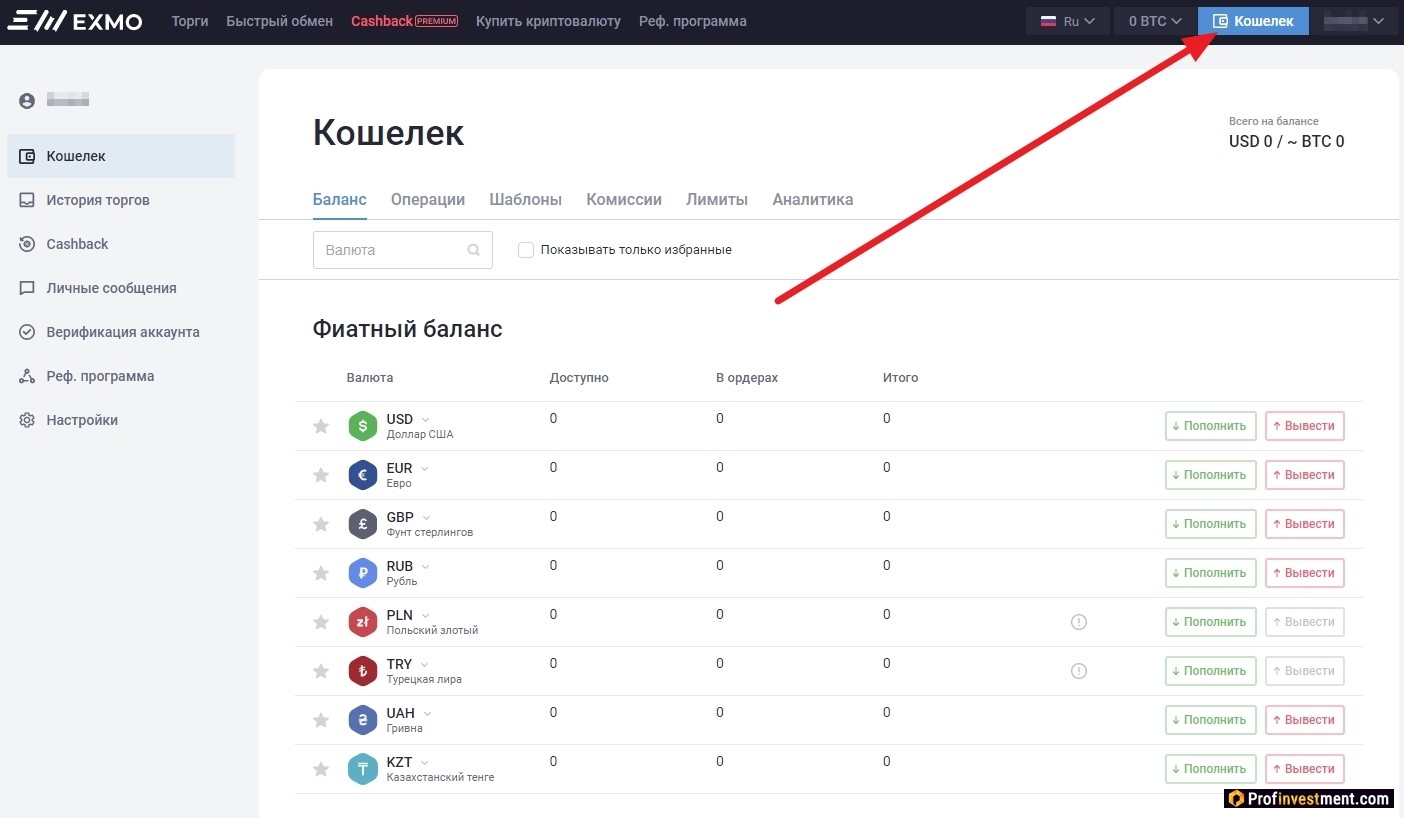Viewport: 1404px width, 818px height.
Task: Click the Валюта search input field
Action: point(403,250)
